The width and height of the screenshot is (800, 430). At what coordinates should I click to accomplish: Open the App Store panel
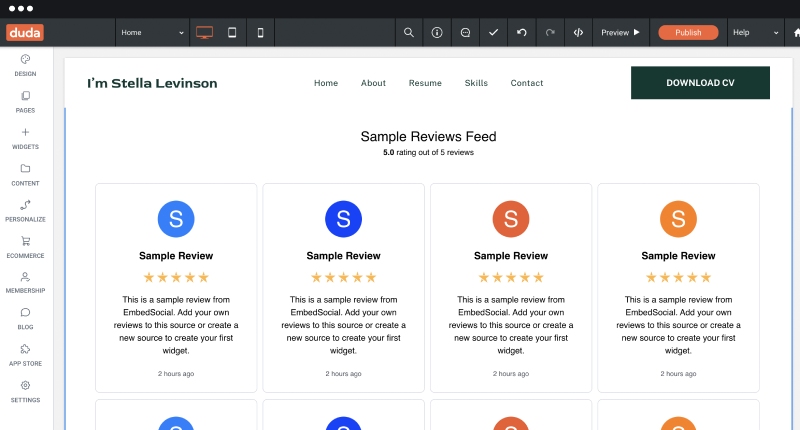pos(25,356)
